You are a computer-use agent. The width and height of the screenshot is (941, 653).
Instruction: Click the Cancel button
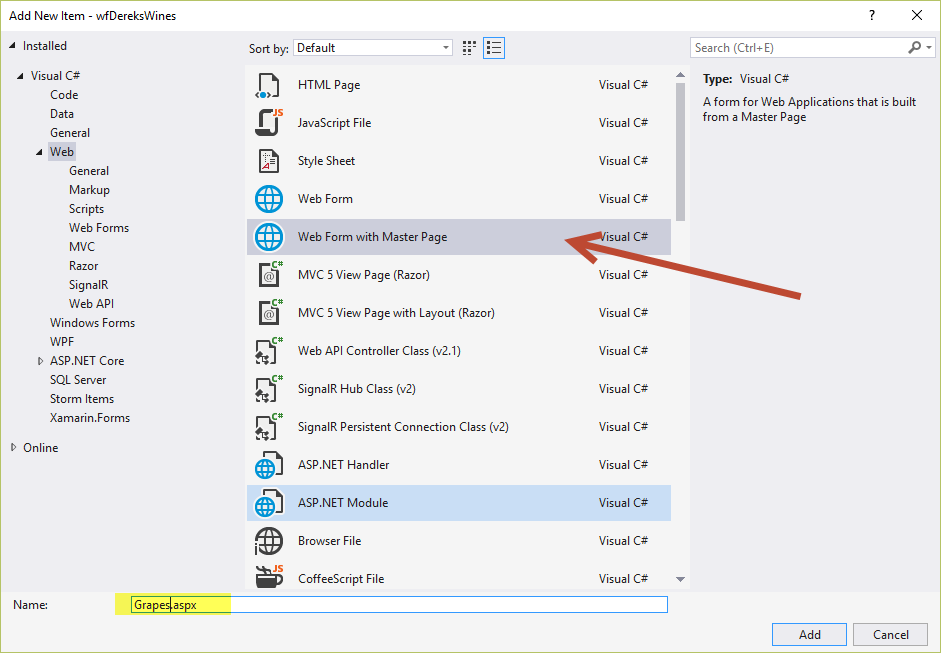[891, 634]
